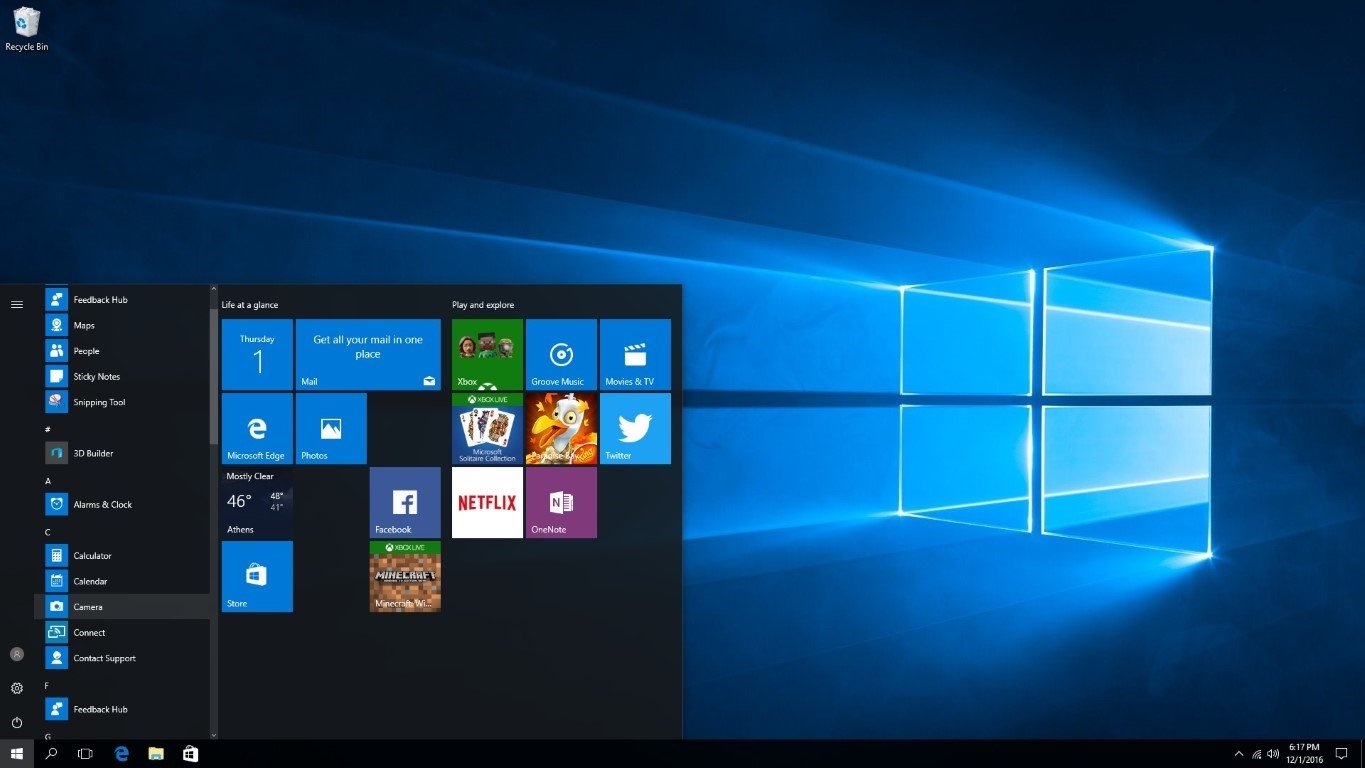
Task: Open the Twitter tile
Action: [x=635, y=428]
